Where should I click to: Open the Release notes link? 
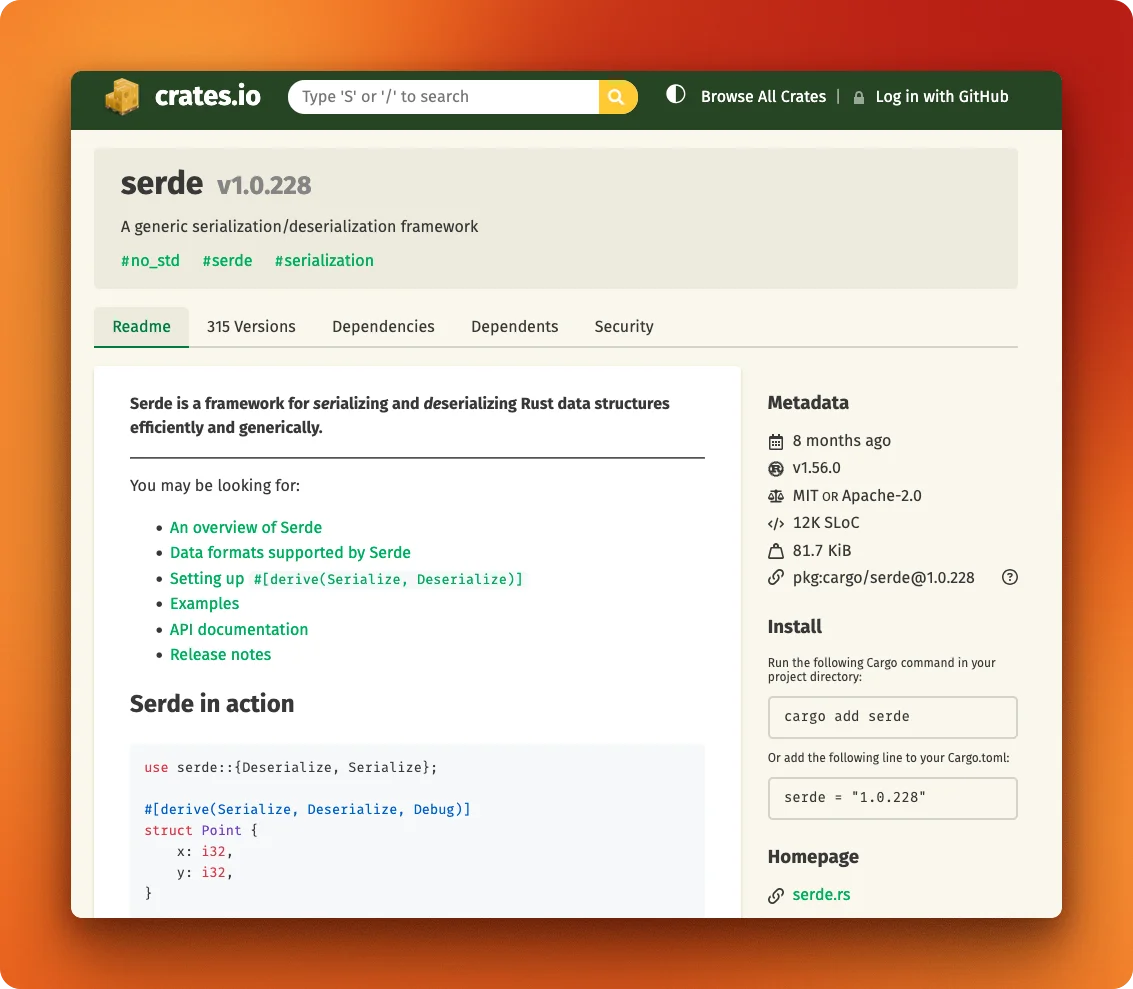pos(220,655)
